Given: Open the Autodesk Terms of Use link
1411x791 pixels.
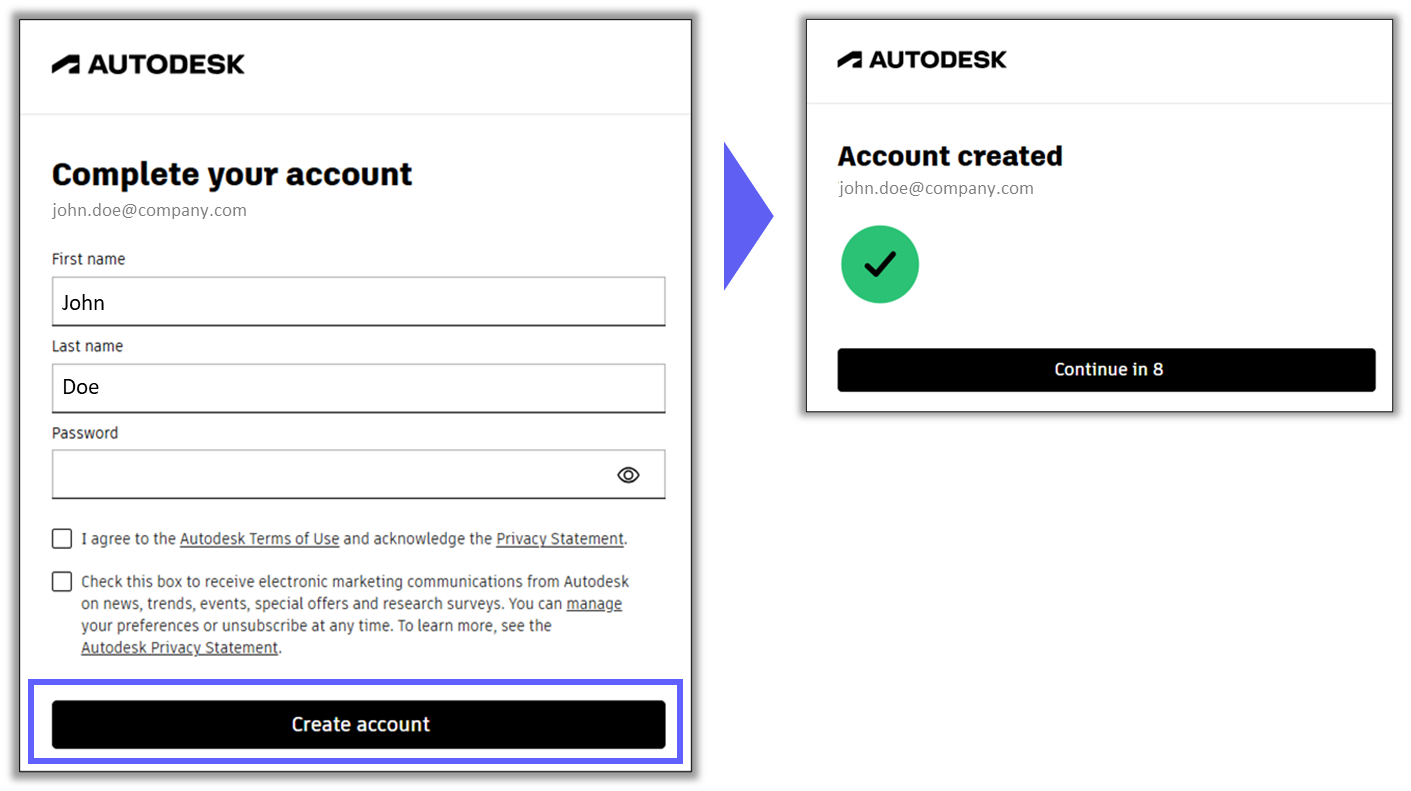Looking at the screenshot, I should tap(260, 539).
